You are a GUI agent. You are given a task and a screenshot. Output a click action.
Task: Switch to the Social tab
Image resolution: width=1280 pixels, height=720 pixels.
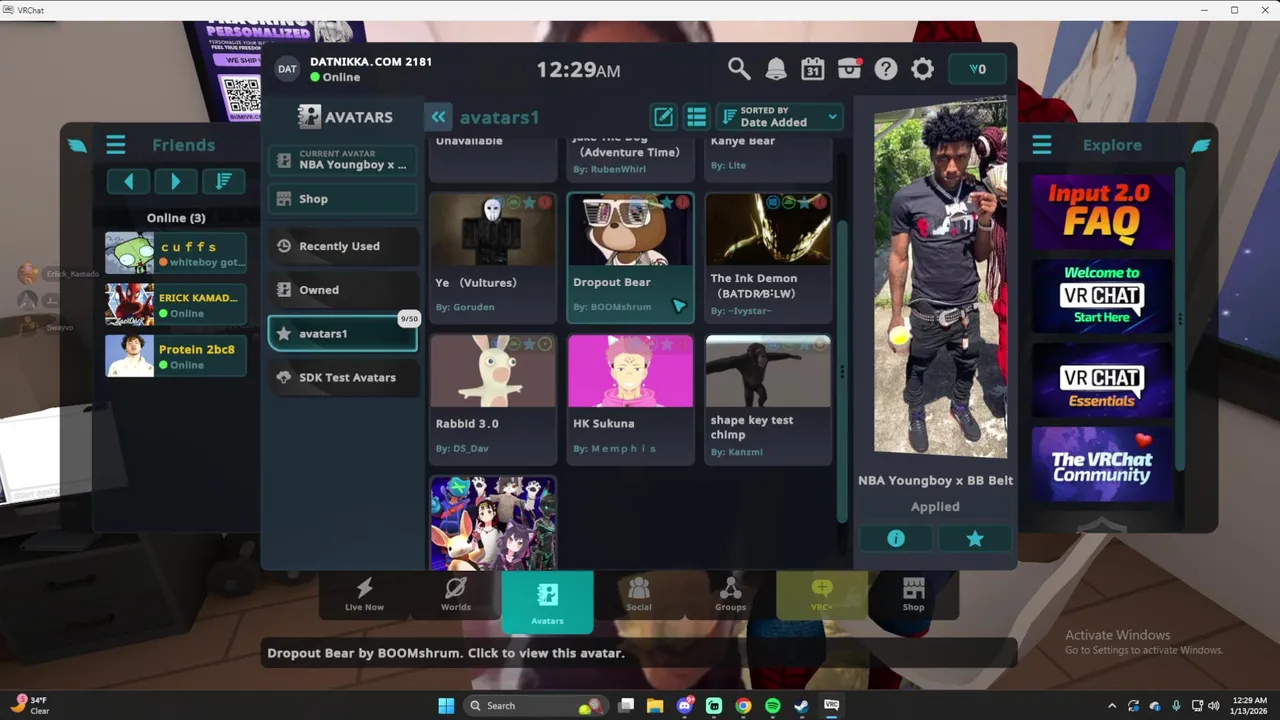pos(639,594)
